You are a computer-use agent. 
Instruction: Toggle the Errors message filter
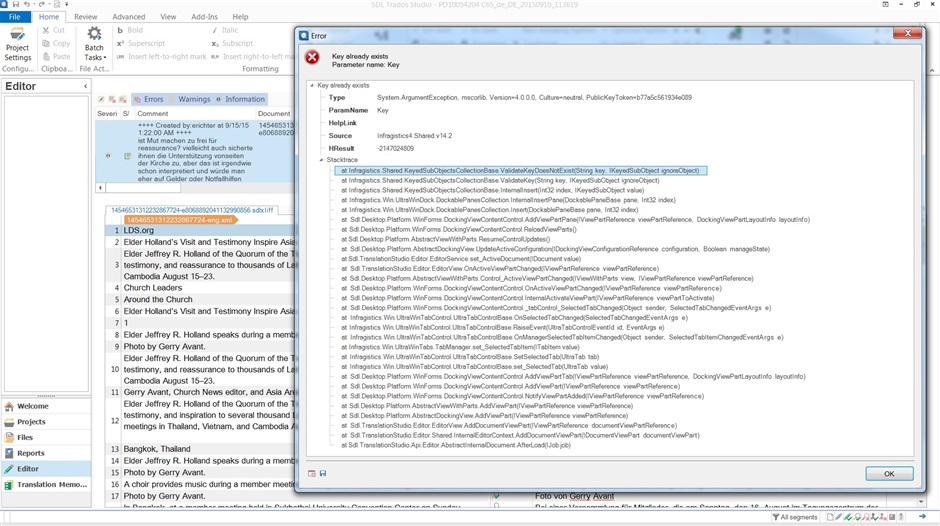pyautogui.click(x=148, y=99)
